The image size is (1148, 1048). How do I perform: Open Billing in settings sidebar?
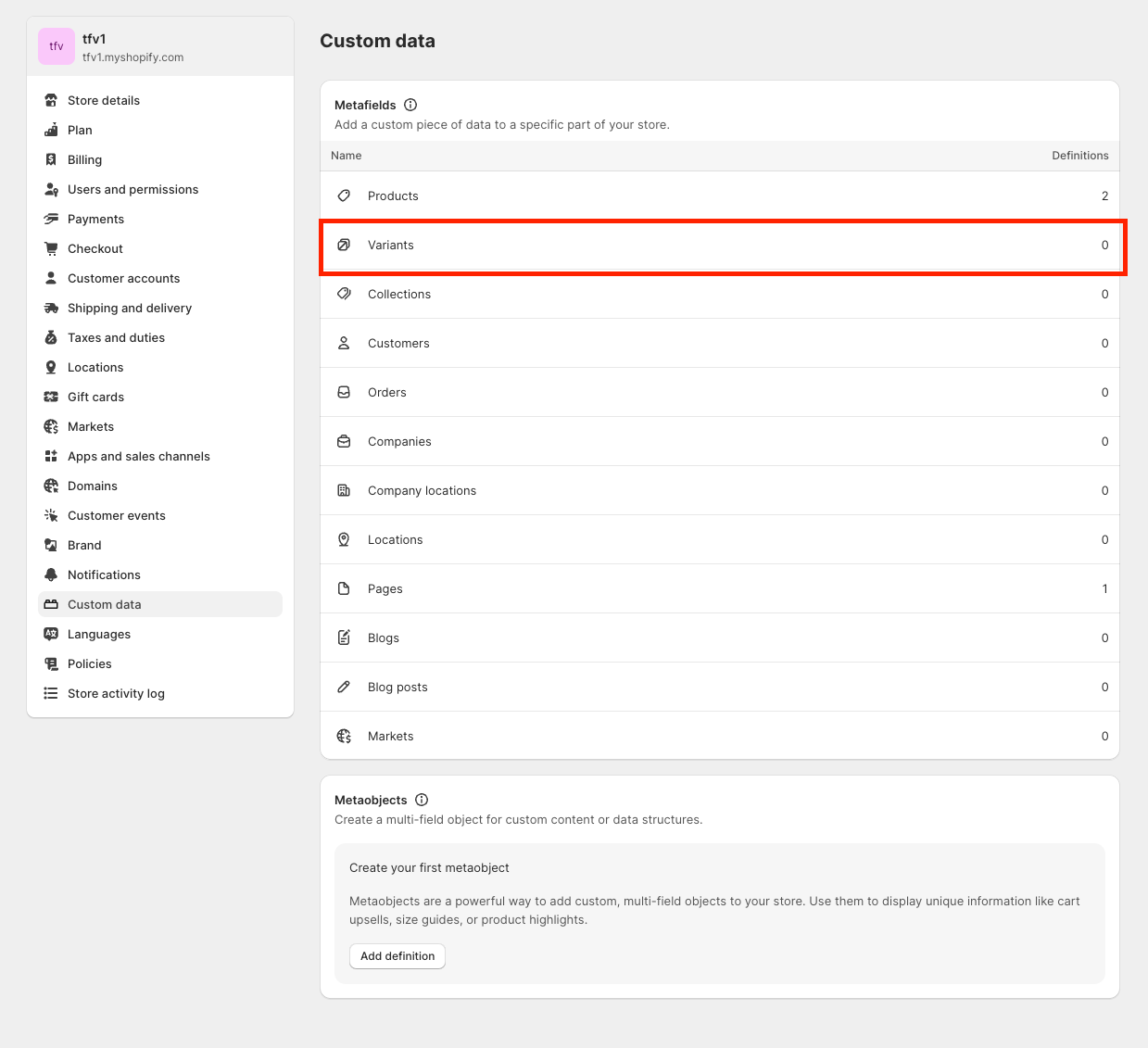pos(84,159)
